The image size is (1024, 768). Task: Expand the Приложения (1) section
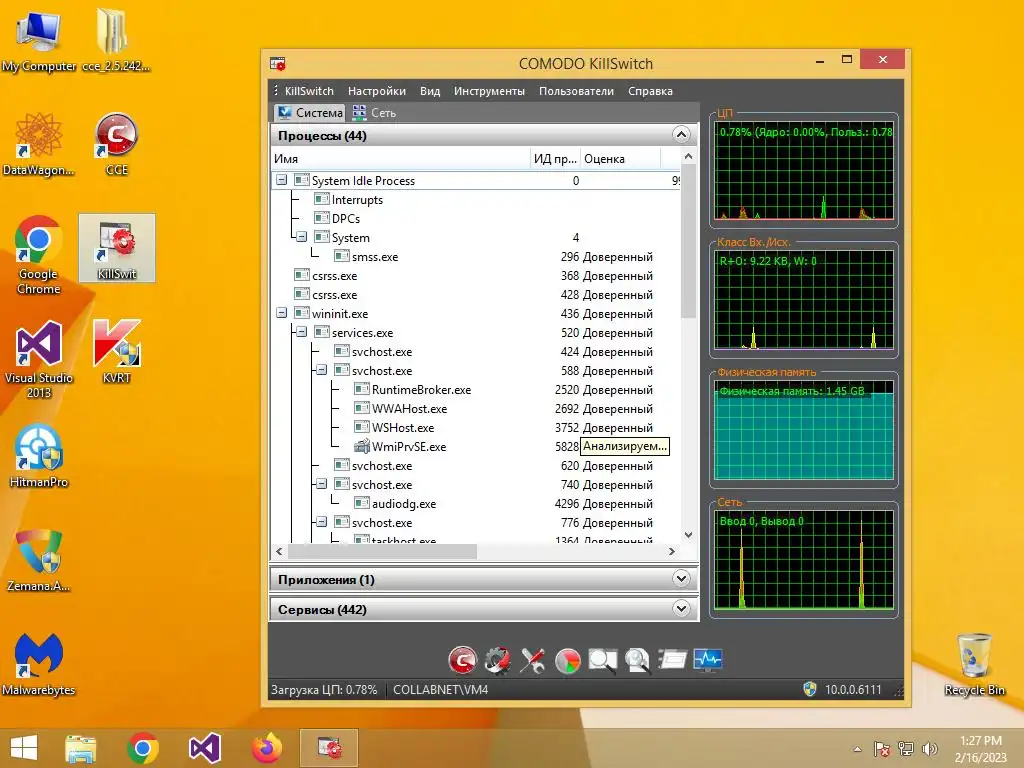681,579
